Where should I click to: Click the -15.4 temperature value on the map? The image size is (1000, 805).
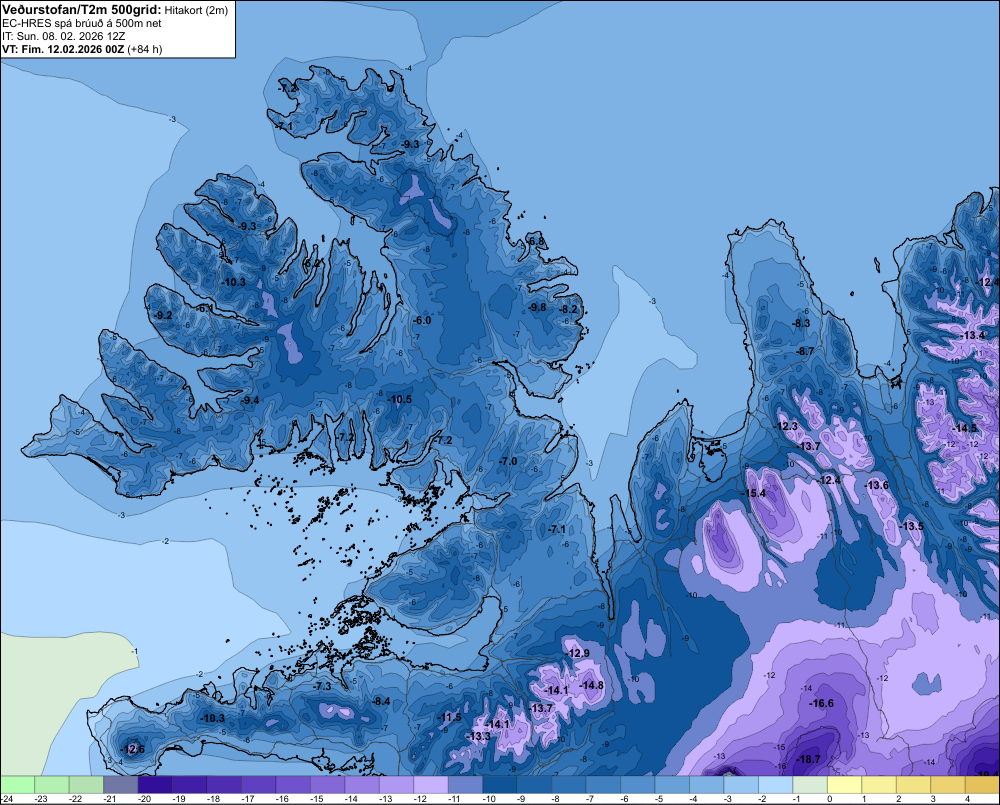753,493
